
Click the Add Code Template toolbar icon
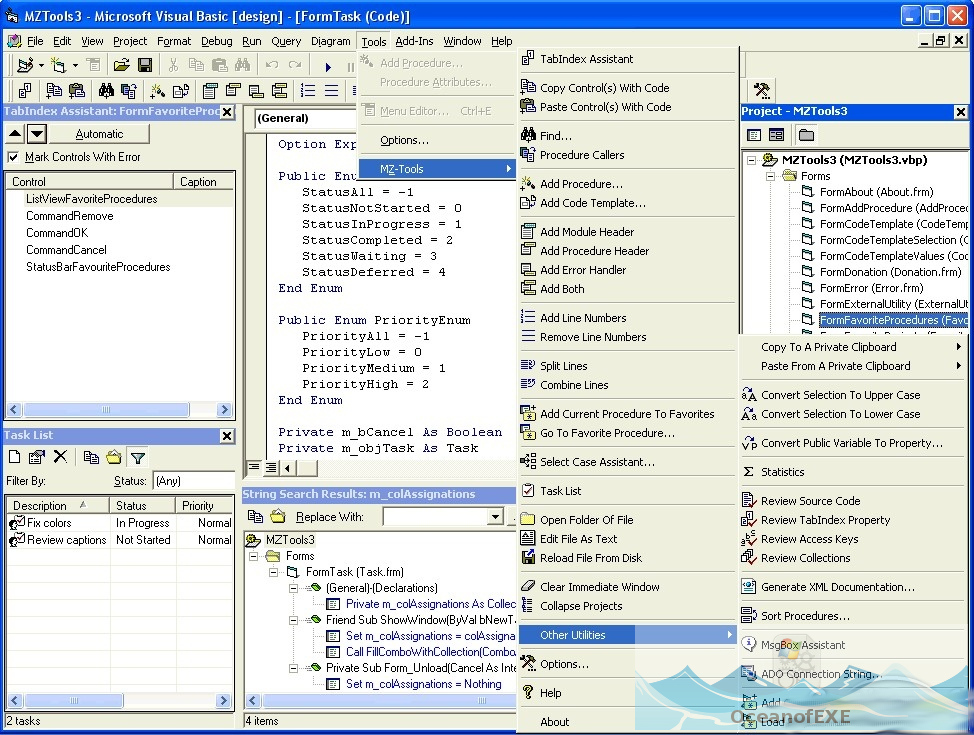point(181,91)
